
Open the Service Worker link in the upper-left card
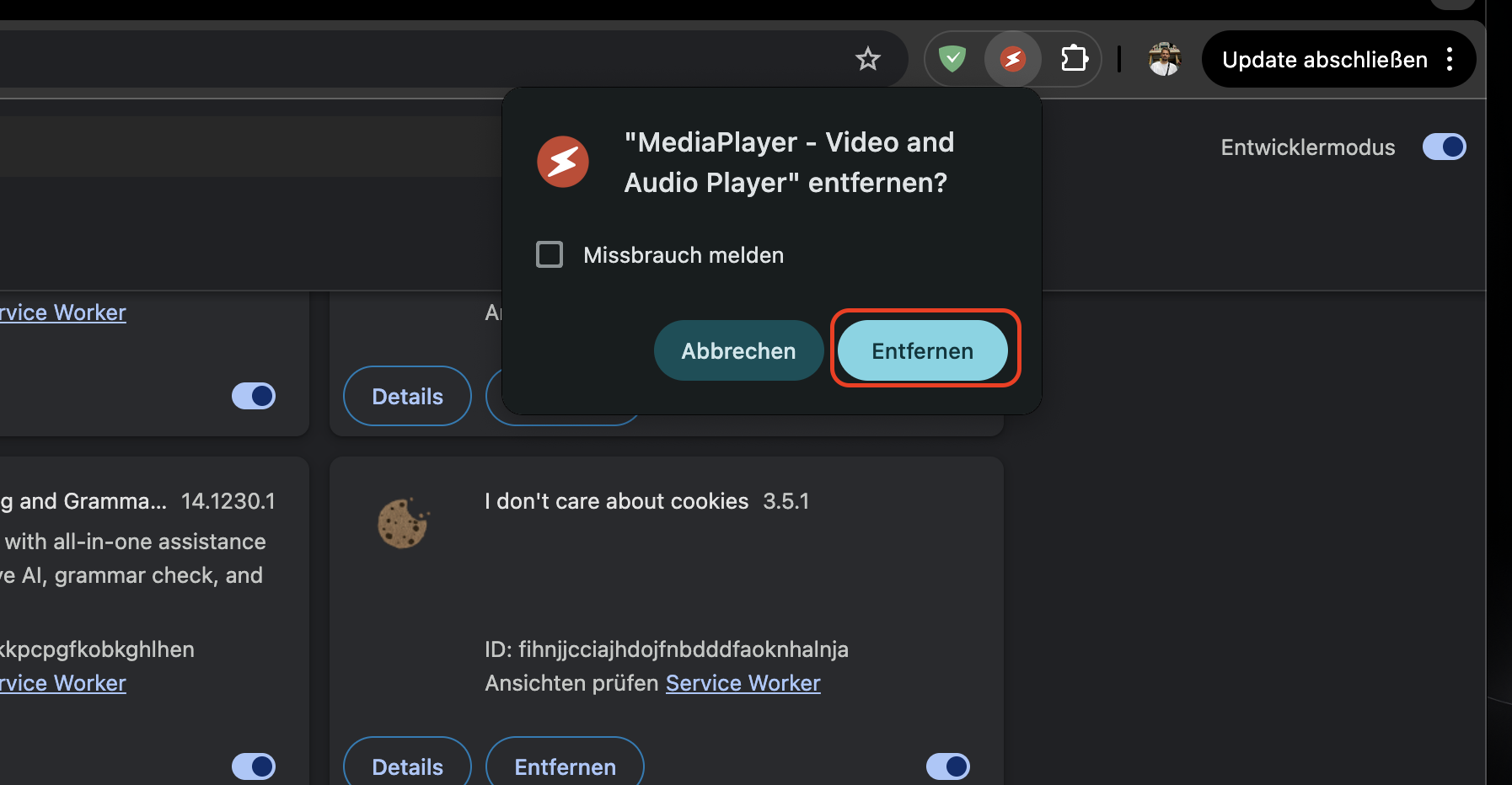tap(63, 312)
